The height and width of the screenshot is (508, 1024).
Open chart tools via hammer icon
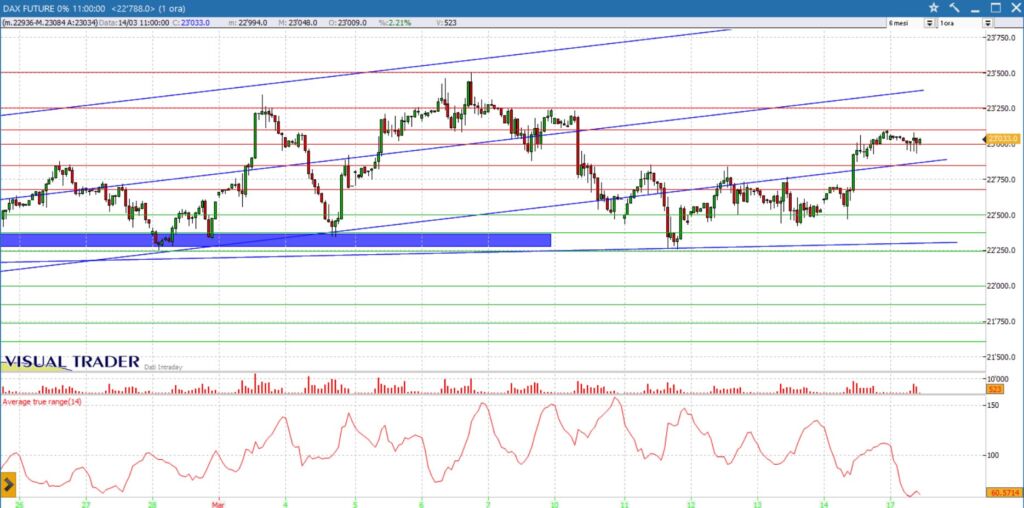point(954,8)
